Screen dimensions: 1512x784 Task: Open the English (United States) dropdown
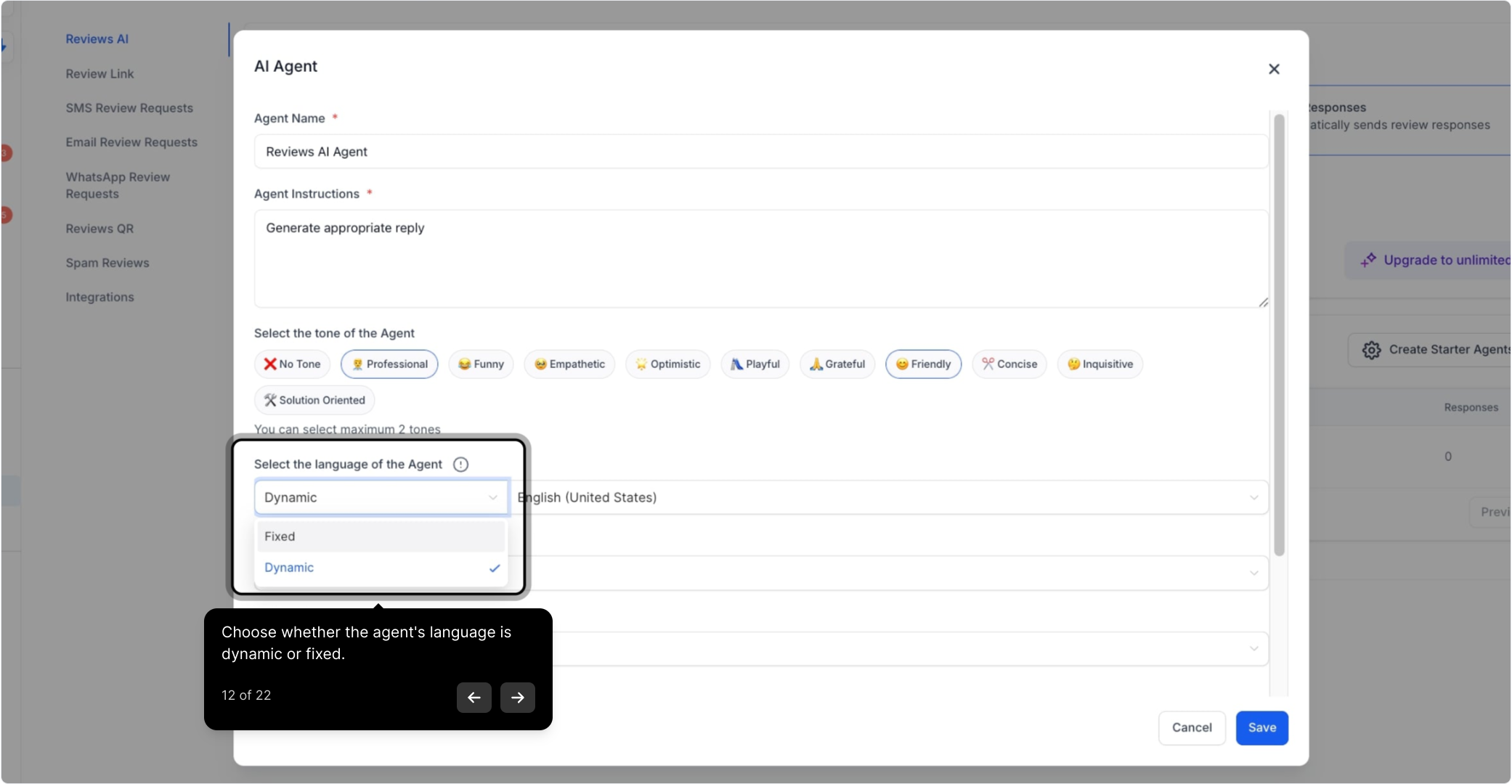pyautogui.click(x=889, y=497)
